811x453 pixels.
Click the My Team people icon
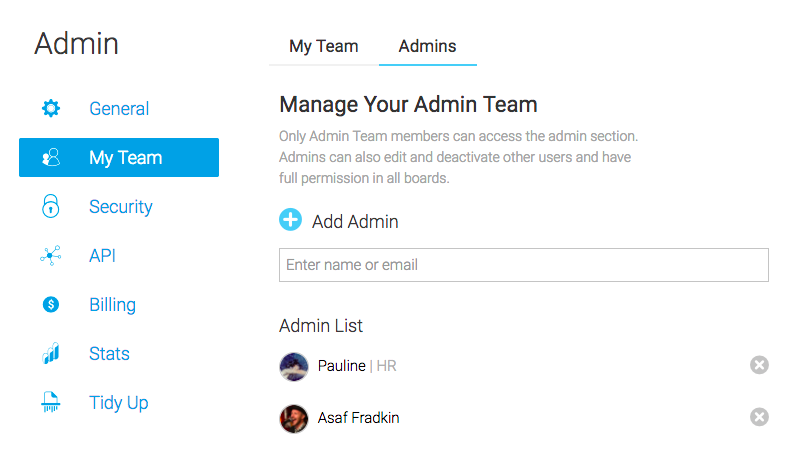51,157
